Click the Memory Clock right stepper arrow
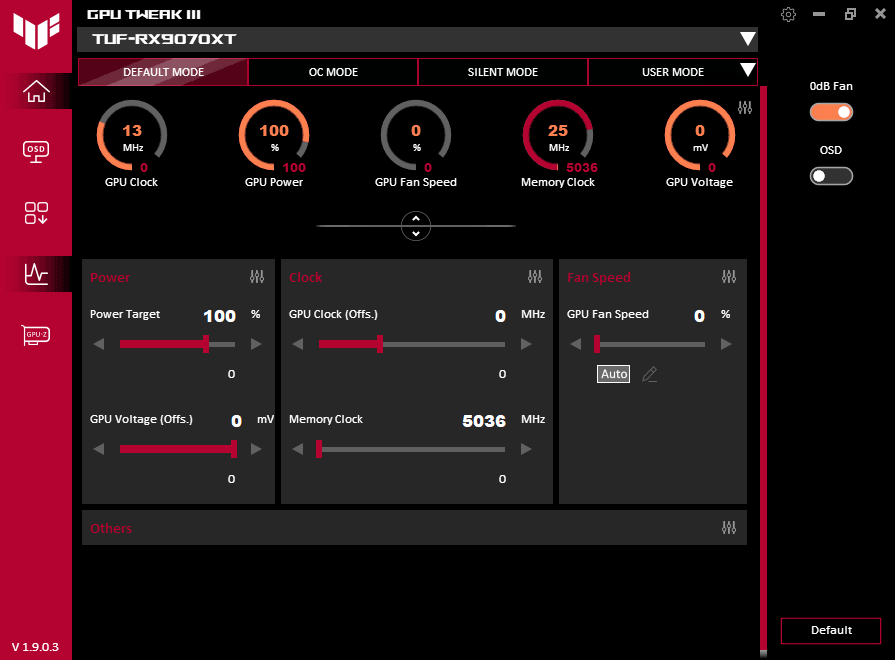 click(526, 449)
